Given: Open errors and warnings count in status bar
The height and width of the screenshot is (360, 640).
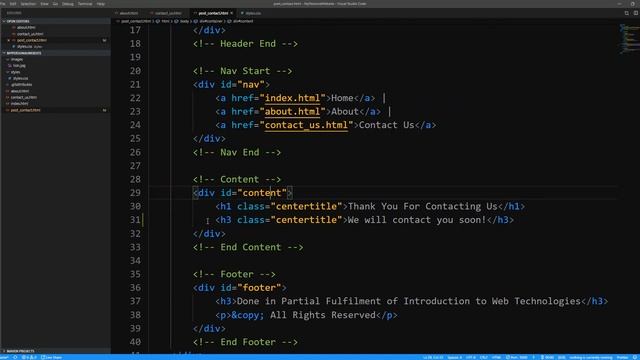Looking at the screenshot, I should [29, 357].
